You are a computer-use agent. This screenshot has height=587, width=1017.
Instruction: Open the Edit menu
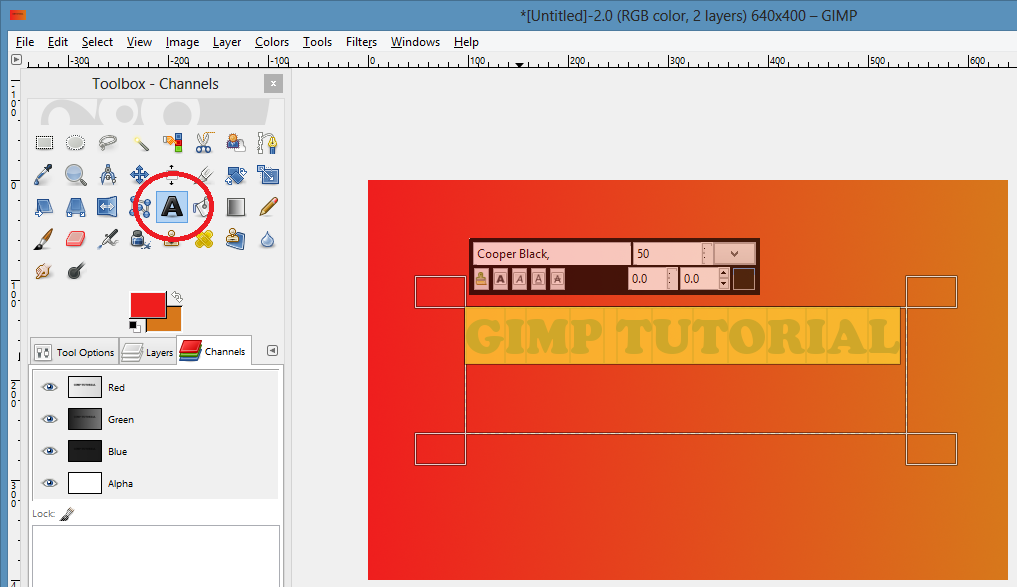click(58, 42)
